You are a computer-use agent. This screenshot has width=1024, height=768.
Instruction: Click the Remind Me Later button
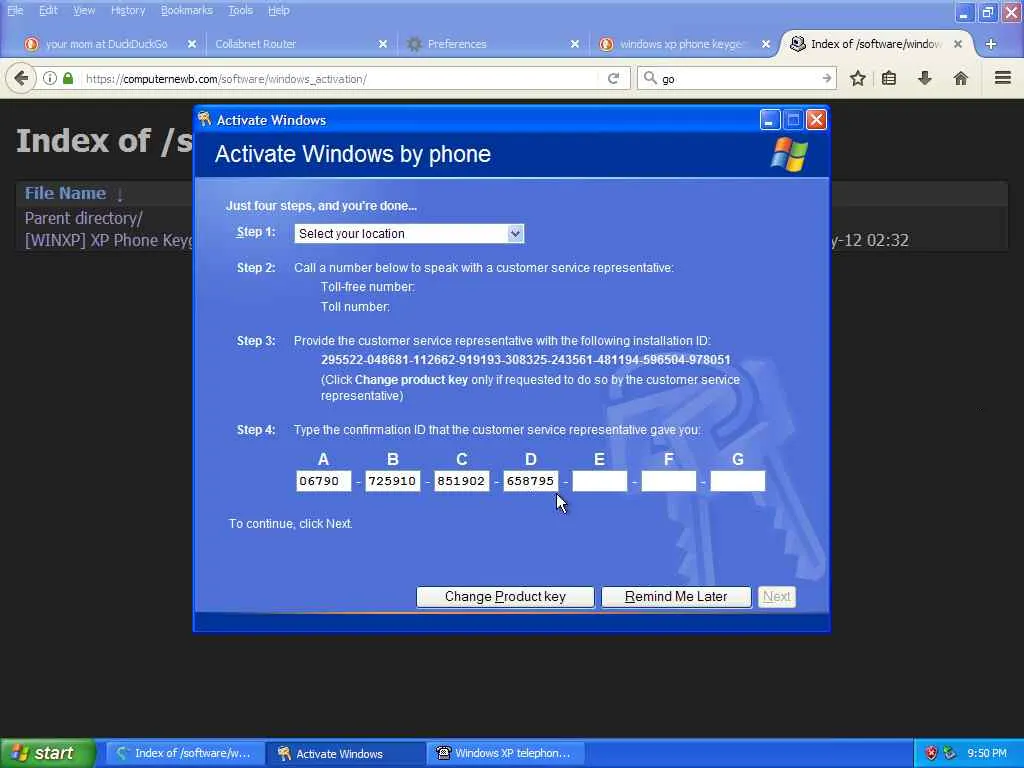point(676,596)
